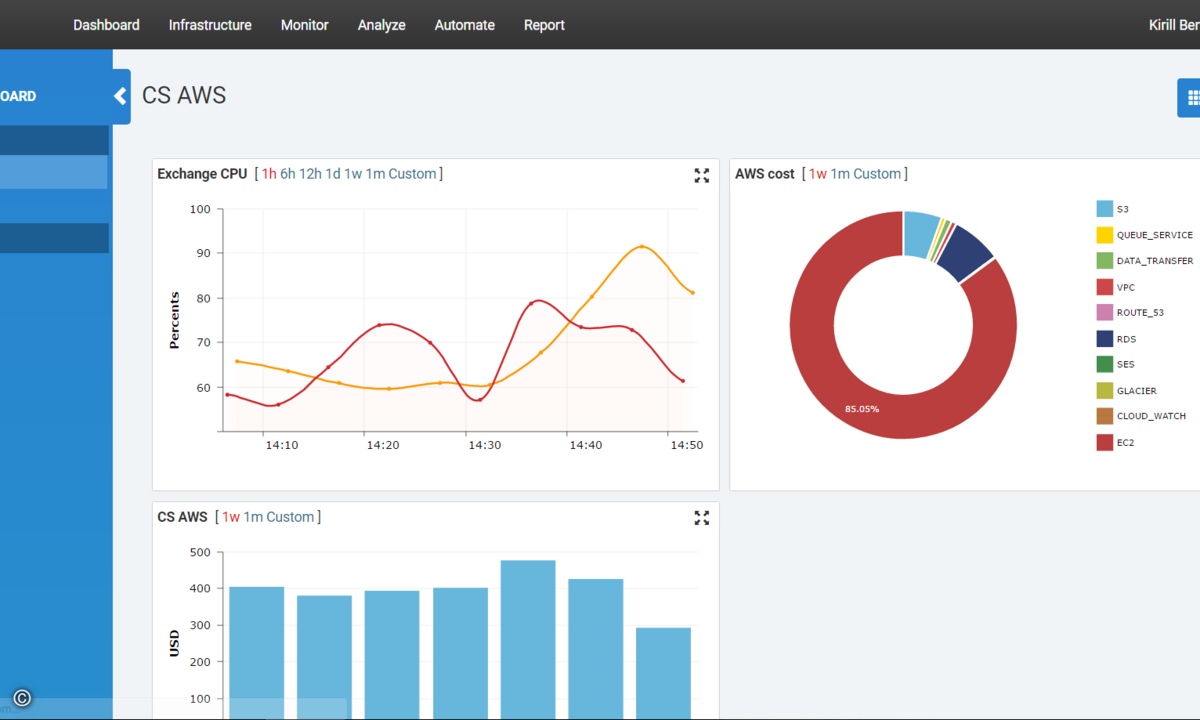
Task: Click the shortest last bar in CS AWS chart
Action: point(663,673)
